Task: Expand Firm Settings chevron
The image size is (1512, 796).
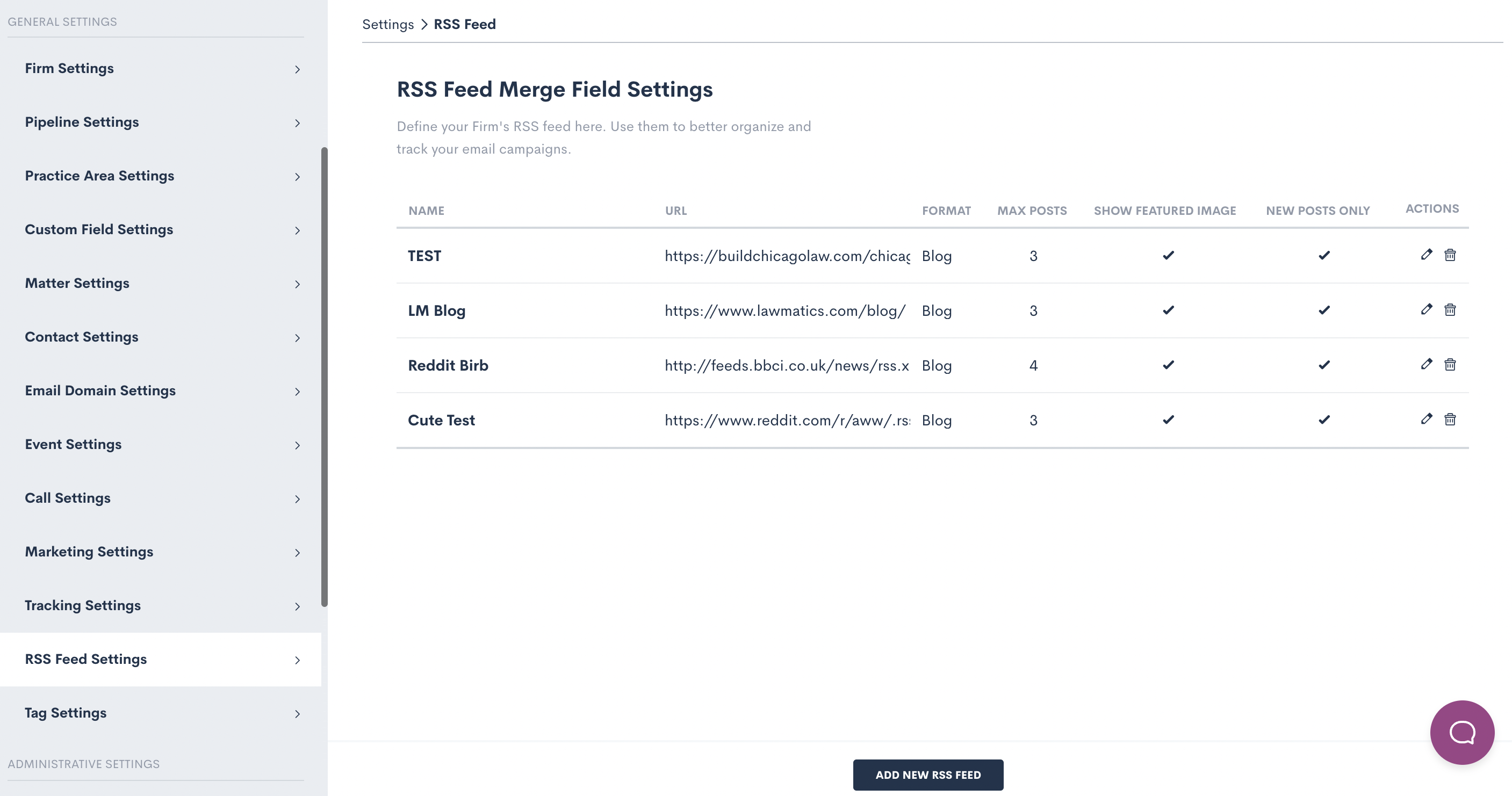Action: (298, 69)
